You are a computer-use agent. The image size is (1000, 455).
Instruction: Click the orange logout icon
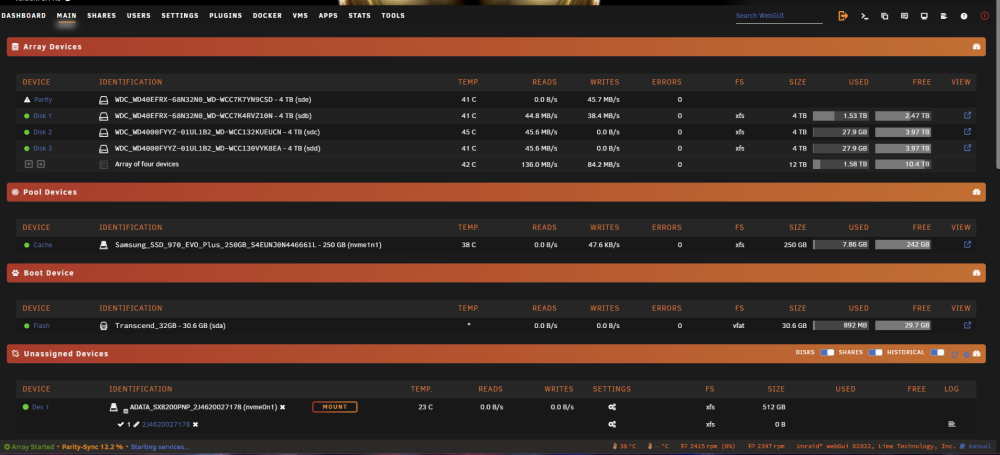[x=843, y=16]
